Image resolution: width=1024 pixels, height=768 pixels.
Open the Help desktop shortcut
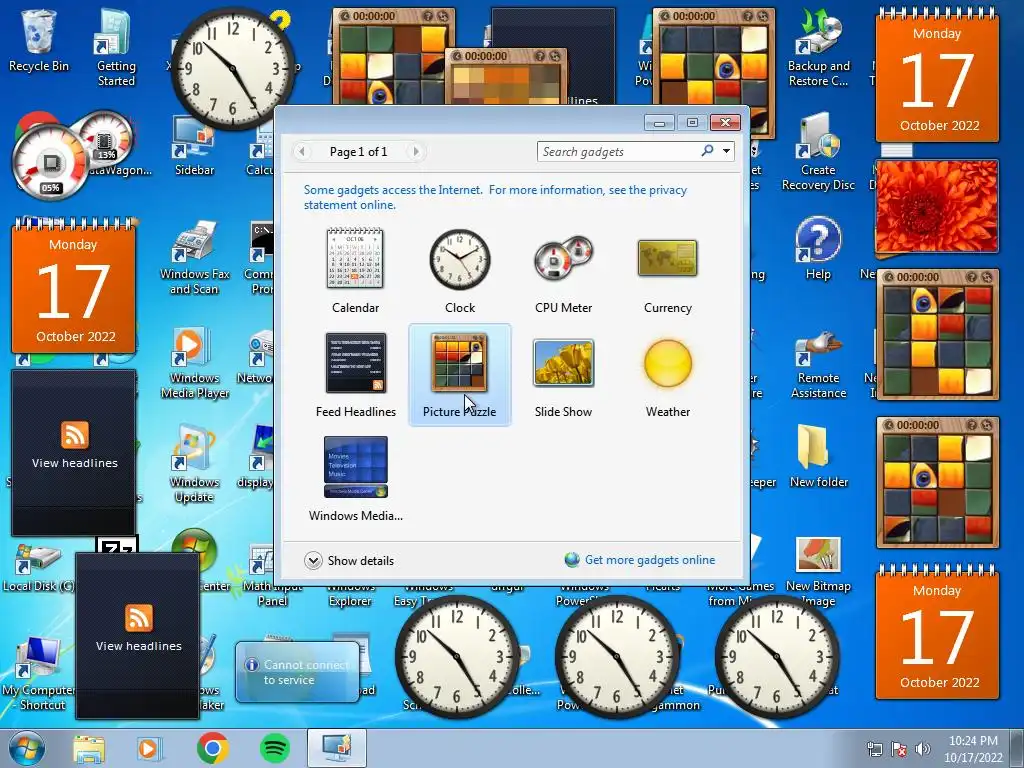[818, 248]
